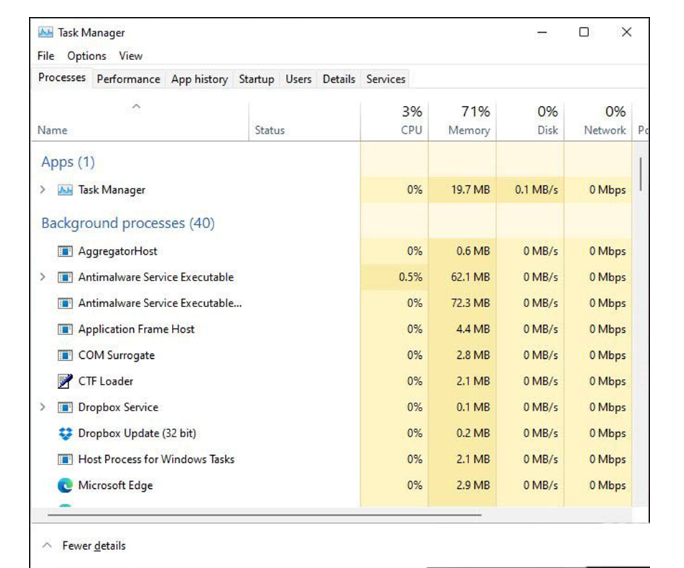This screenshot has height=568, width=684.
Task: Click the Application Frame Host icon
Action: coord(65,330)
